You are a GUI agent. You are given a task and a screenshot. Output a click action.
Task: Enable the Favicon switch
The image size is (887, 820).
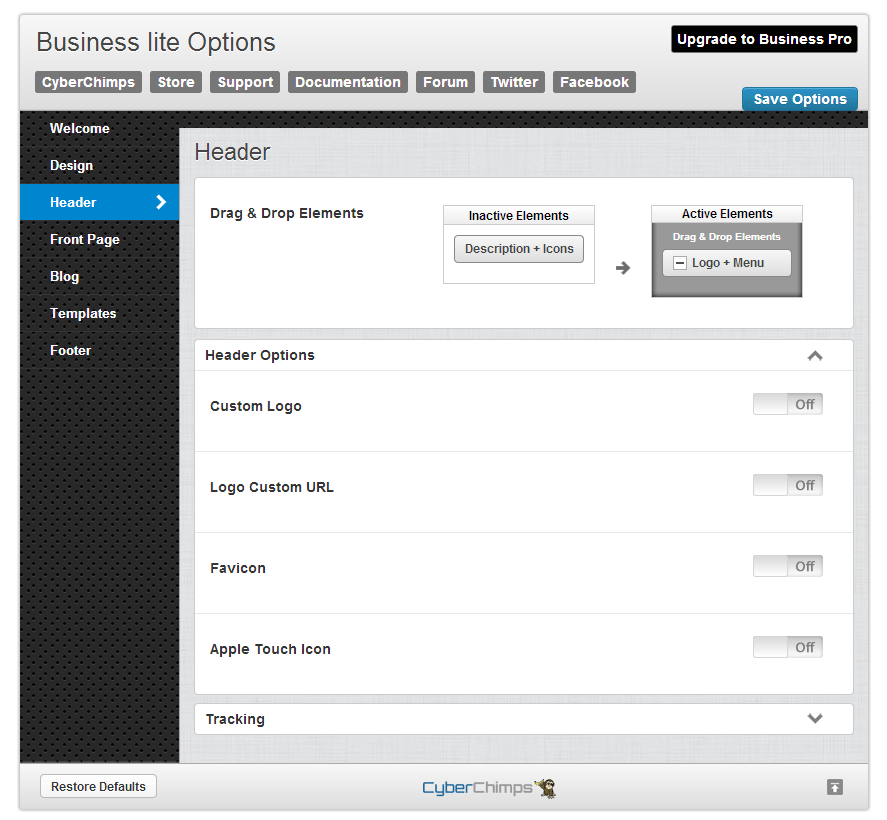pyautogui.click(x=787, y=566)
